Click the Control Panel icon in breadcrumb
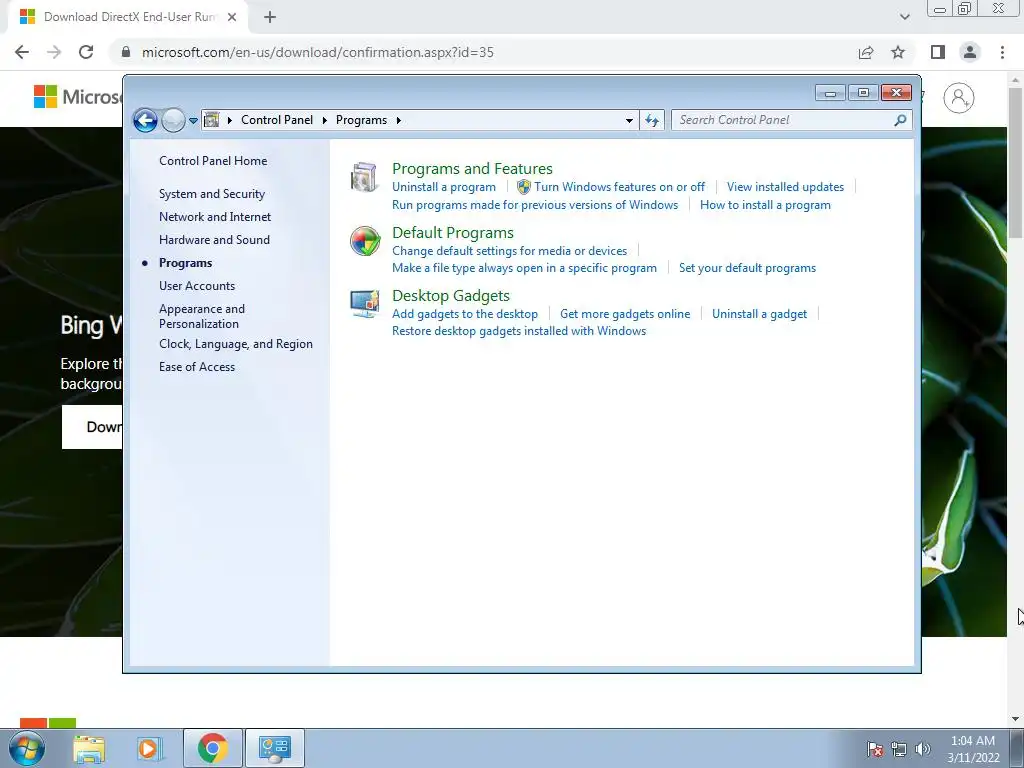 (x=212, y=120)
